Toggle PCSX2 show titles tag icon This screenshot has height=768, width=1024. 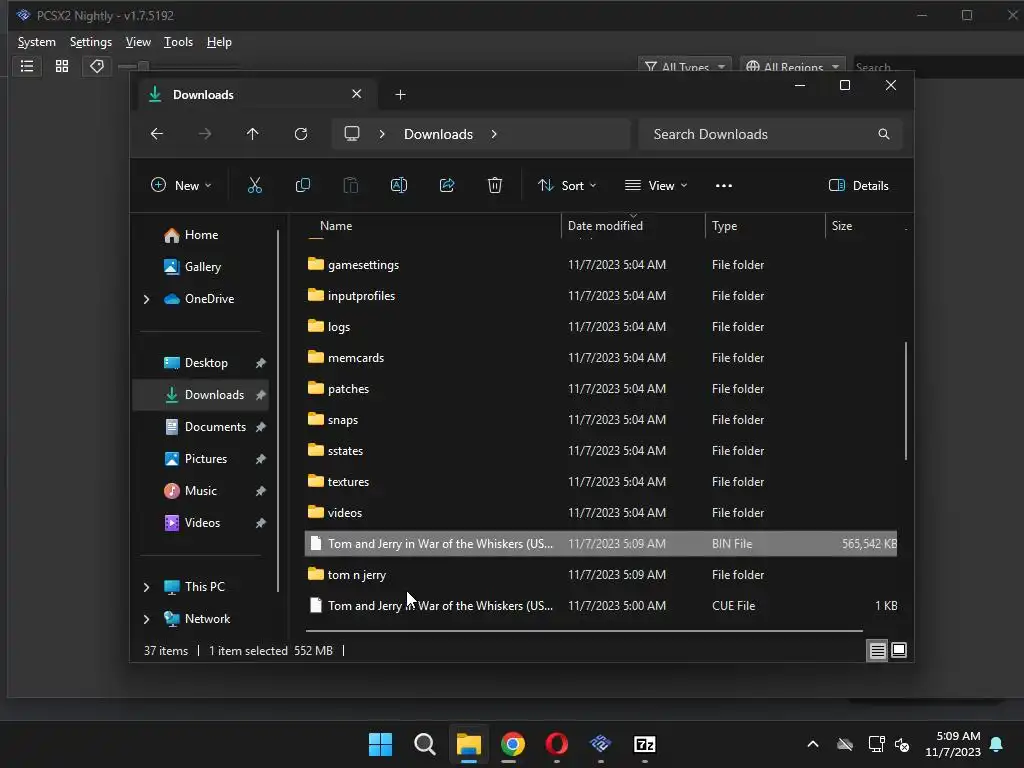(x=97, y=66)
